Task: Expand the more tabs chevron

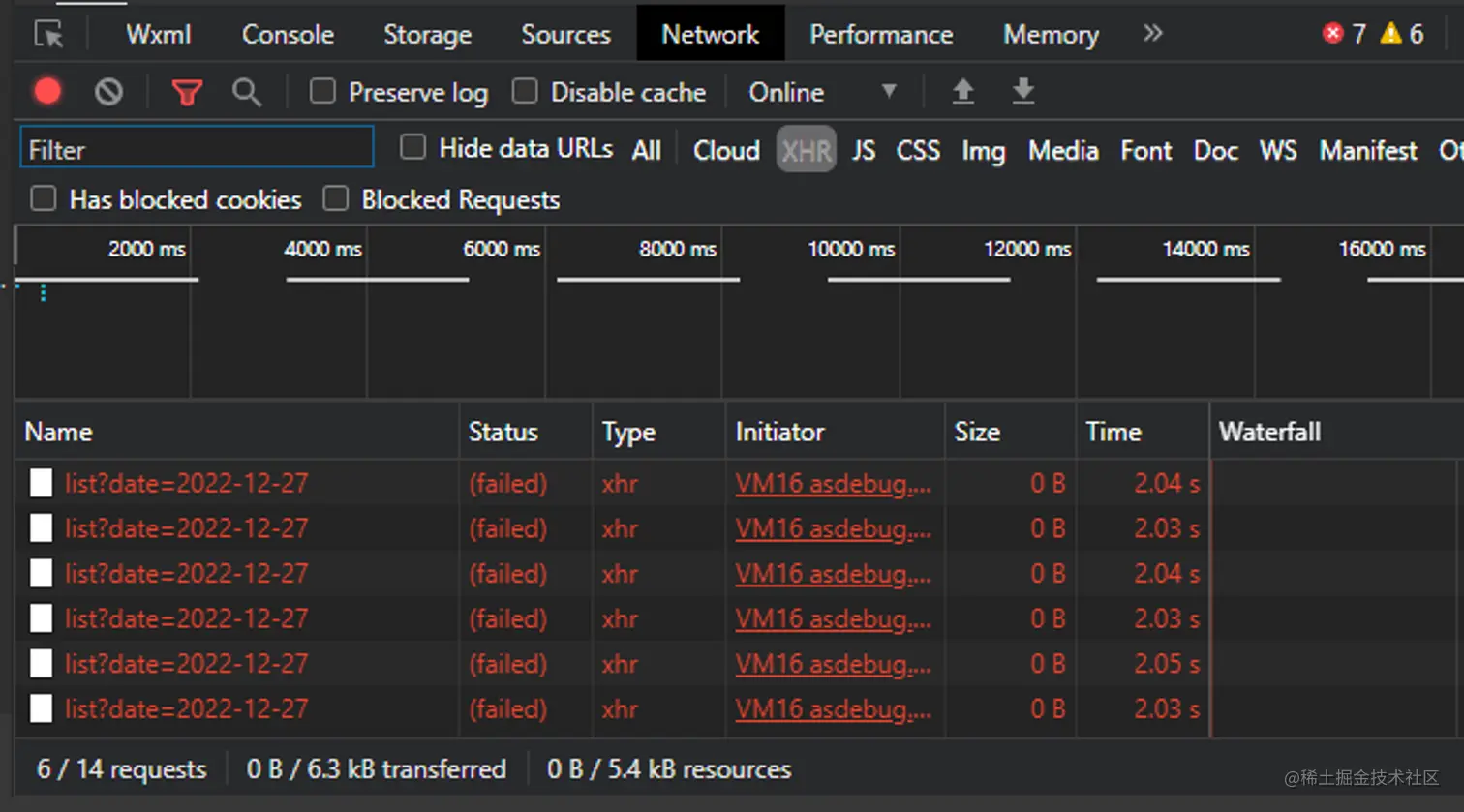Action: tap(1152, 34)
